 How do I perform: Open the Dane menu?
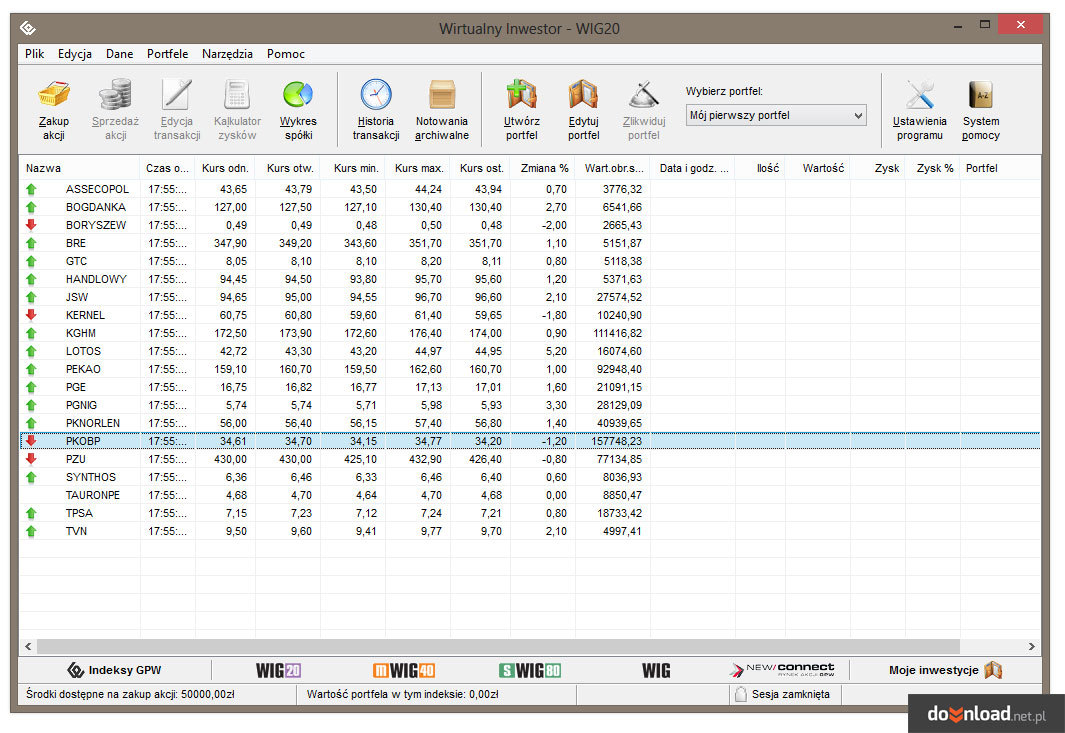[120, 54]
